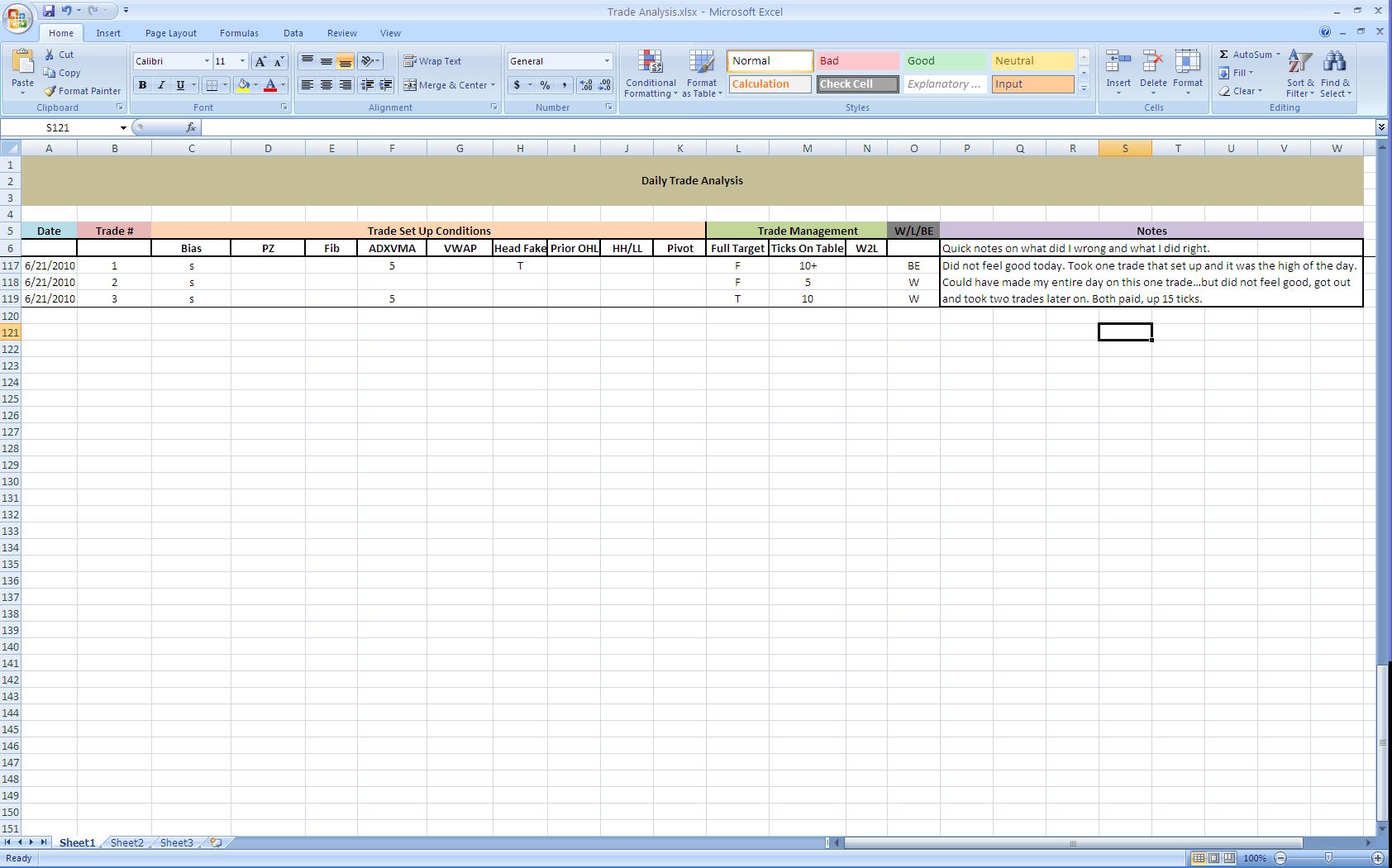Decrease decimal places
1392x868 pixels.
coord(604,85)
